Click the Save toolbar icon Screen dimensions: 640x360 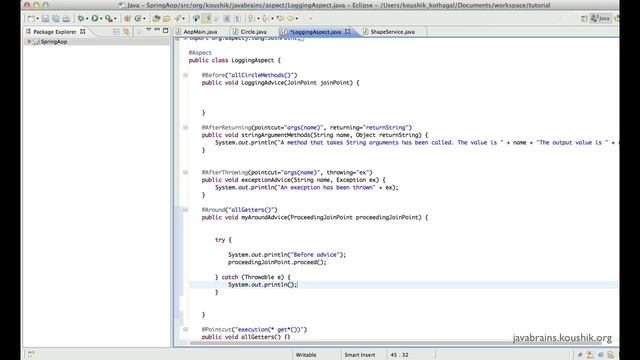(45, 18)
